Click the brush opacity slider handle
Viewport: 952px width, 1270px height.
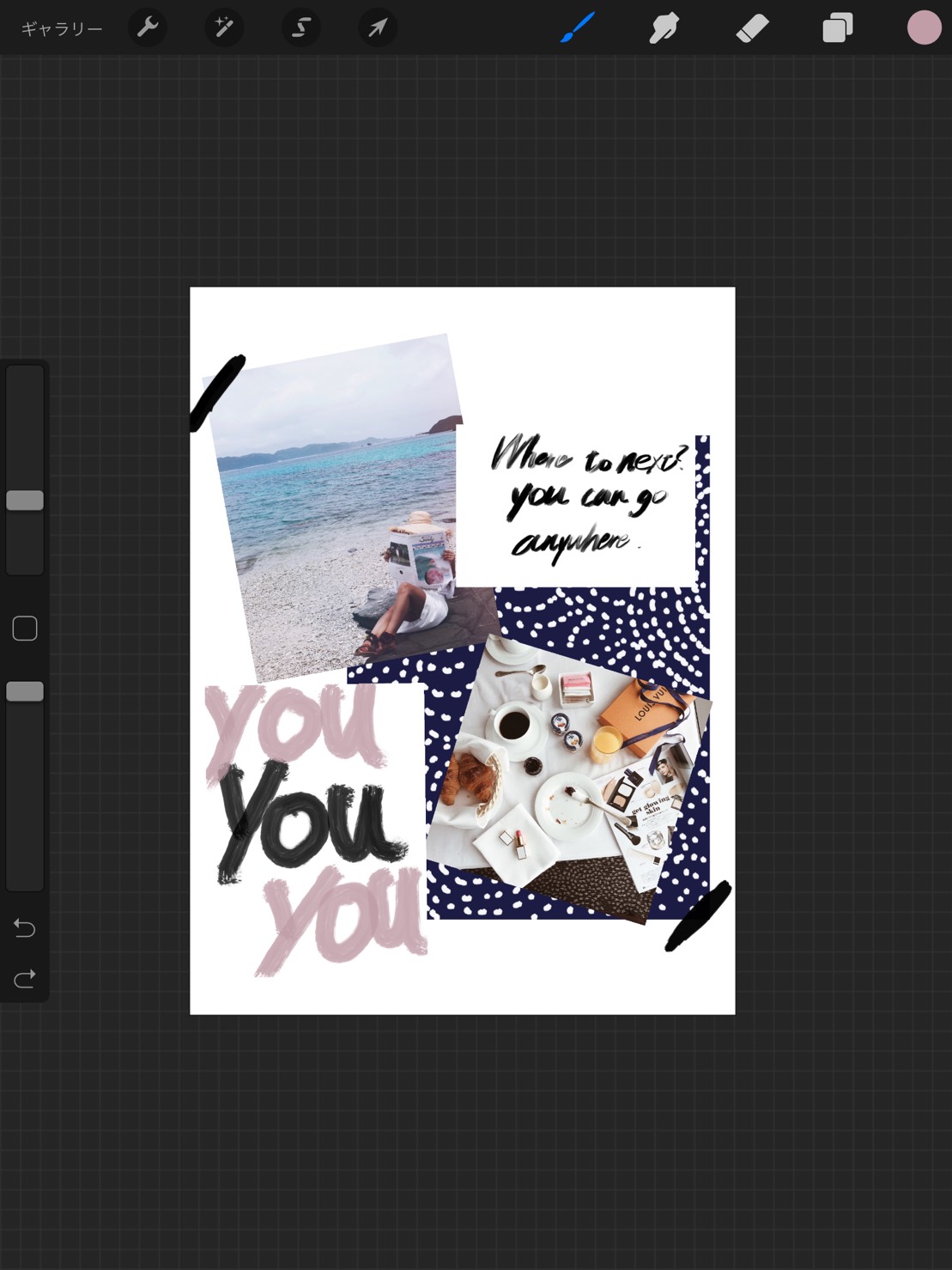[25, 691]
